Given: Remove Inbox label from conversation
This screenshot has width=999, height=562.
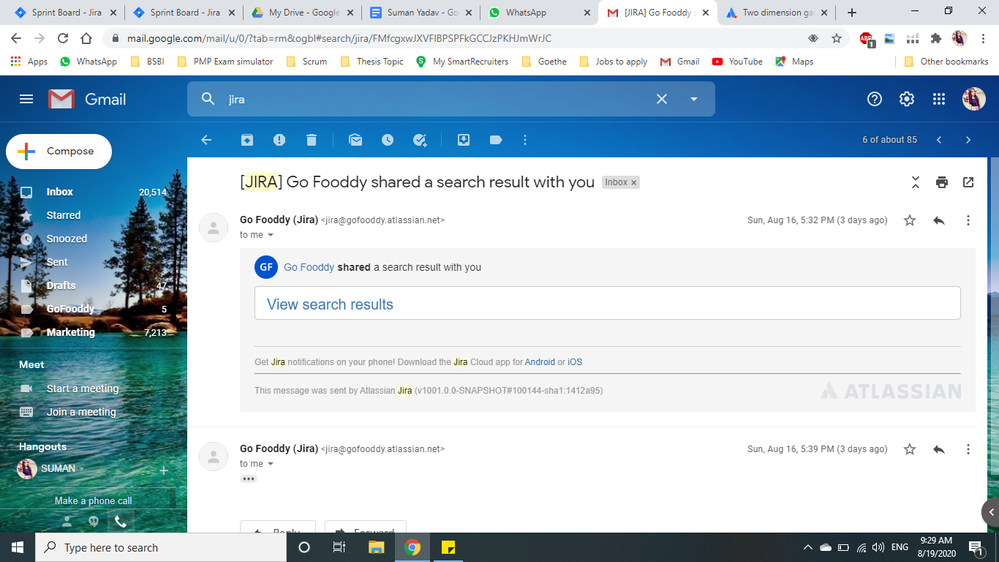Looking at the screenshot, I should (x=634, y=183).
